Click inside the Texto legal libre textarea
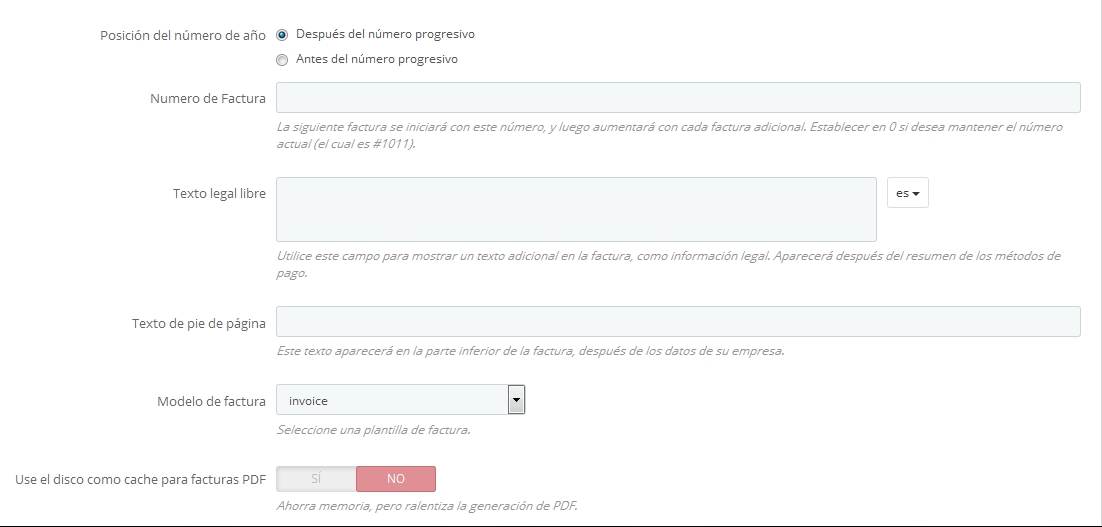Image resolution: width=1102 pixels, height=527 pixels. tap(576, 209)
